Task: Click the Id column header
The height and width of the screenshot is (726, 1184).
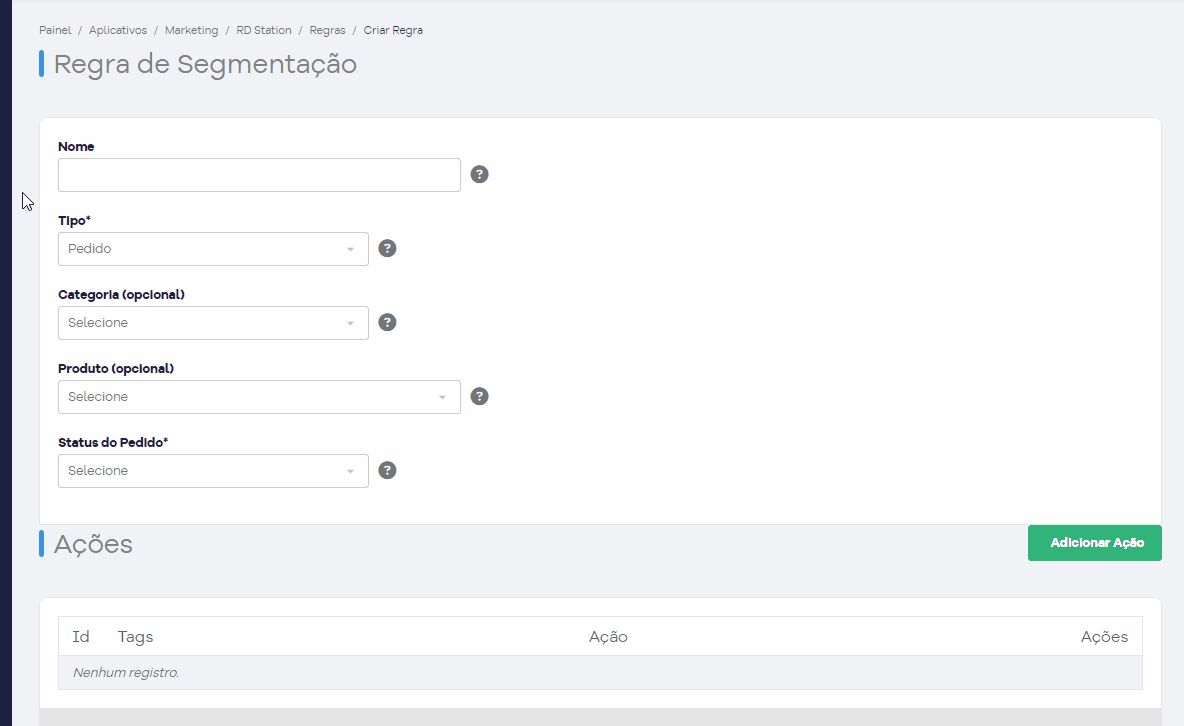Action: pyautogui.click(x=81, y=637)
